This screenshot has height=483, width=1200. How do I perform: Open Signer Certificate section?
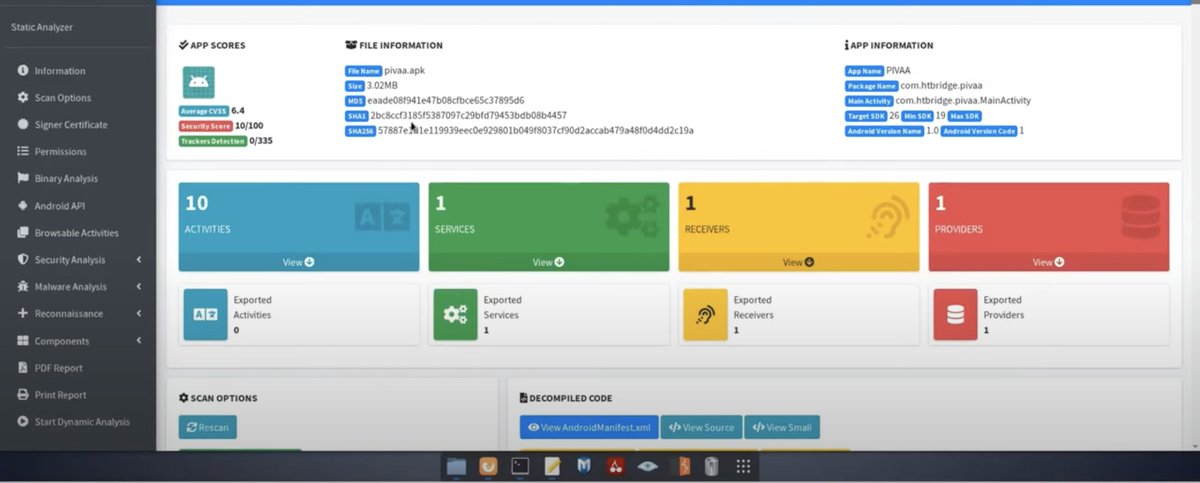[x=71, y=125]
